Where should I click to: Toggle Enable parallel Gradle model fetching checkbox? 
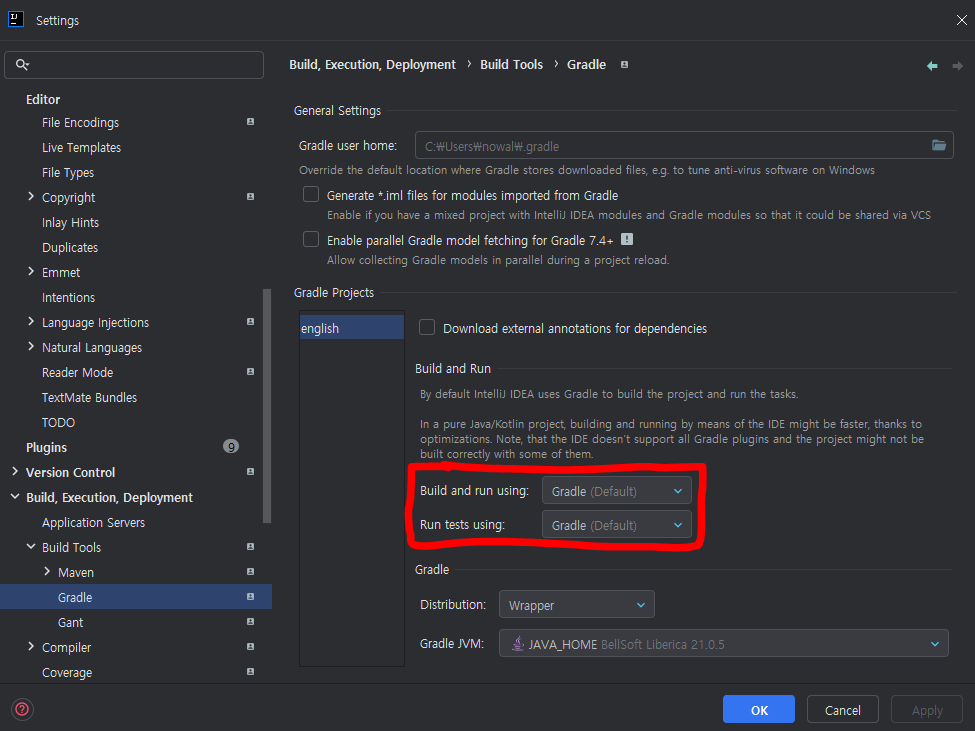[x=311, y=240]
